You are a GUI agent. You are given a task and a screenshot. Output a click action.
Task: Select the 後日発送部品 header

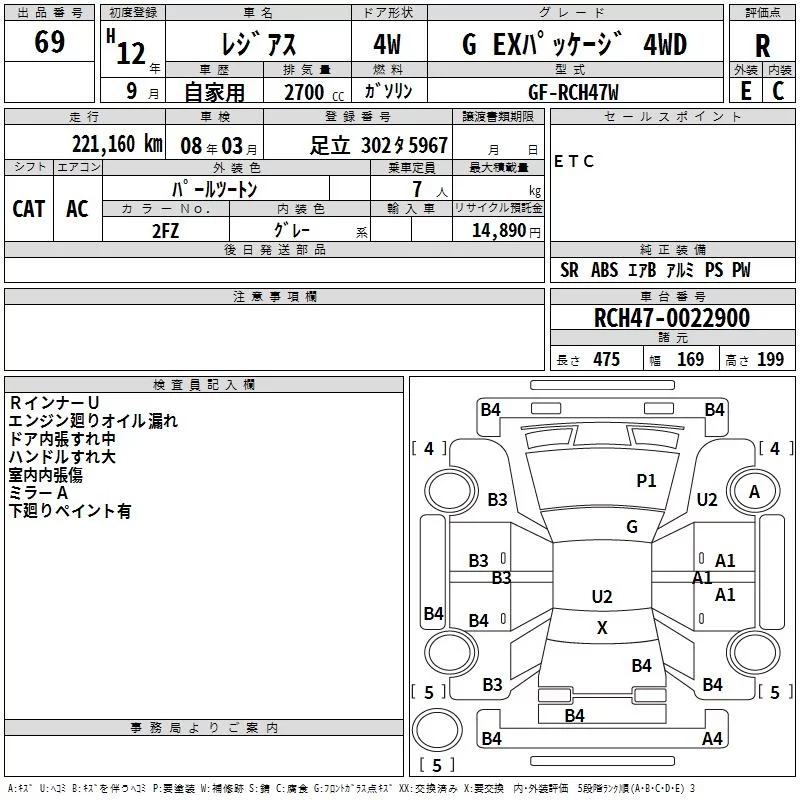click(x=274, y=249)
